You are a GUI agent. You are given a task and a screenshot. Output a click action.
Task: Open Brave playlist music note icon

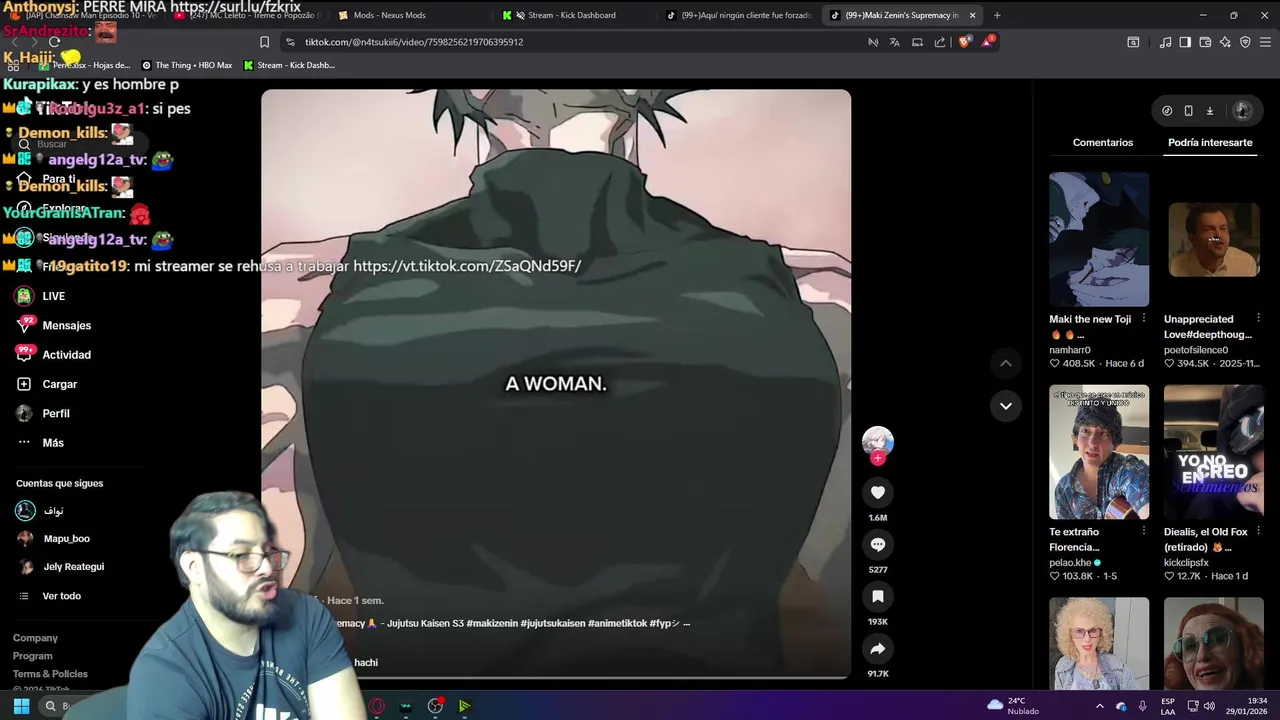coord(1165,42)
